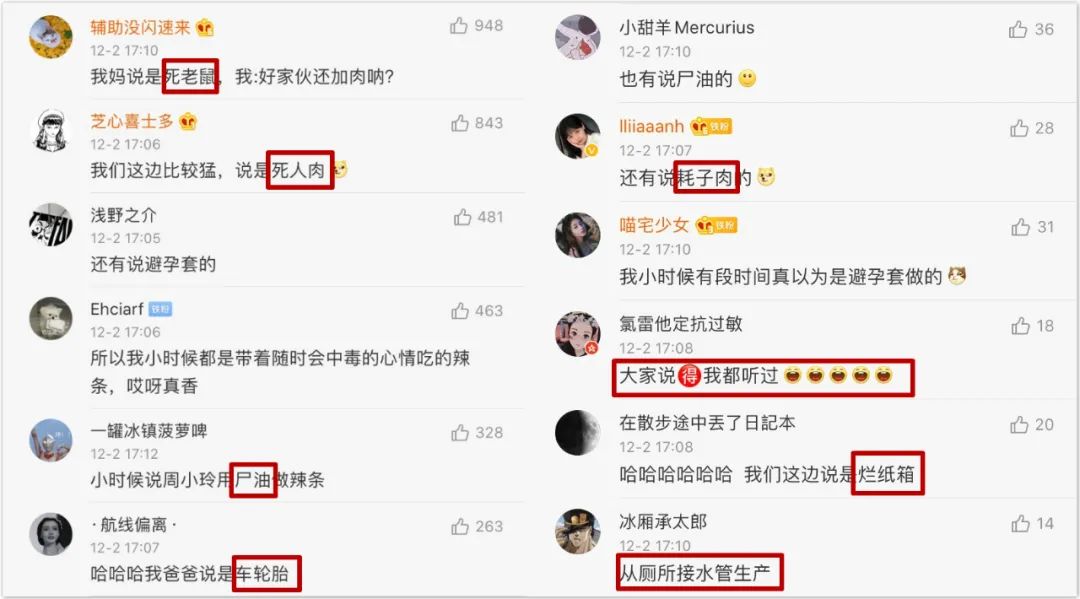Thumbs-up 一罐冰镇菠萝啤's comment

pos(460,432)
